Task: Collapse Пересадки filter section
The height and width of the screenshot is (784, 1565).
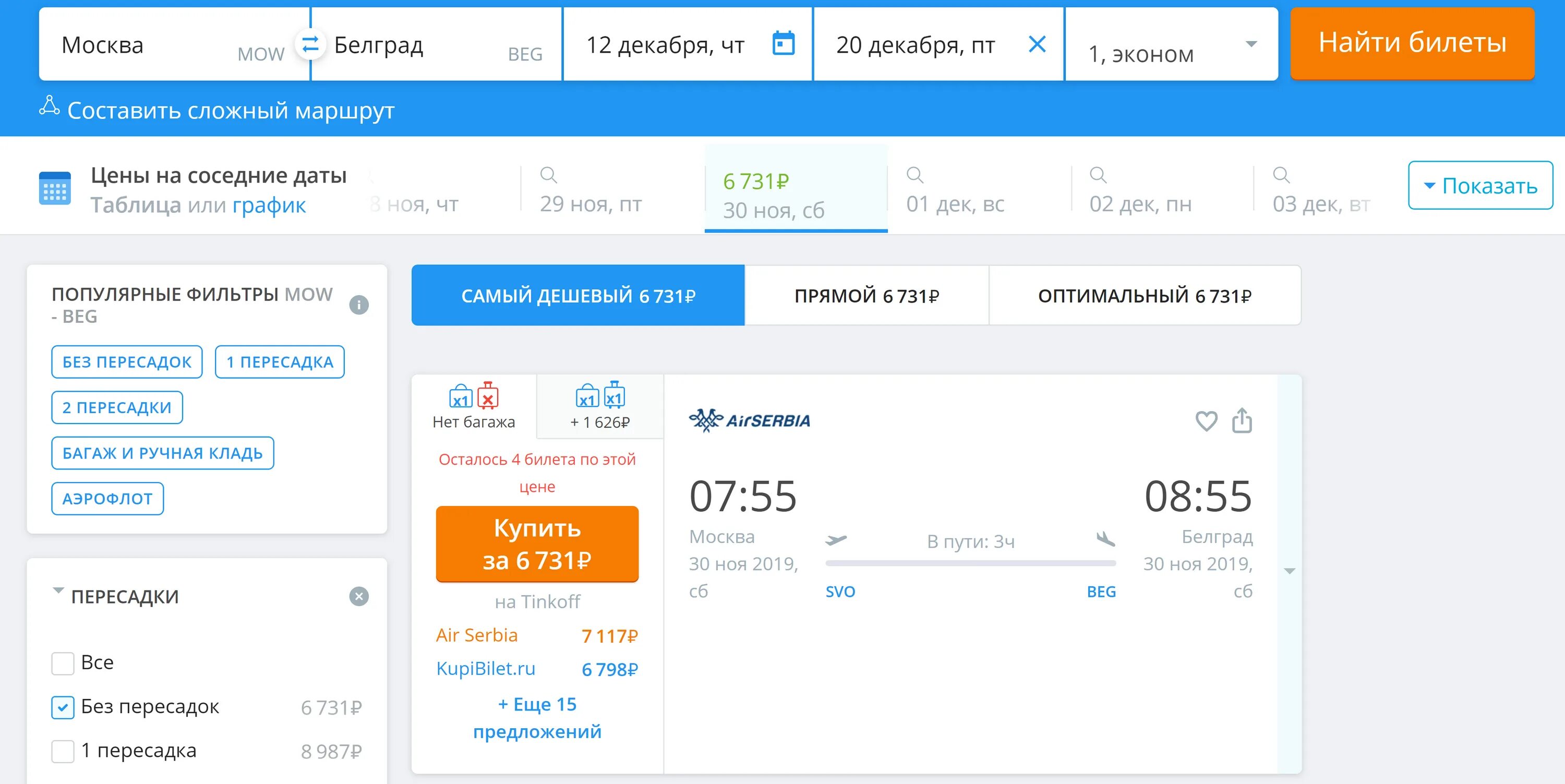Action: coord(58,590)
